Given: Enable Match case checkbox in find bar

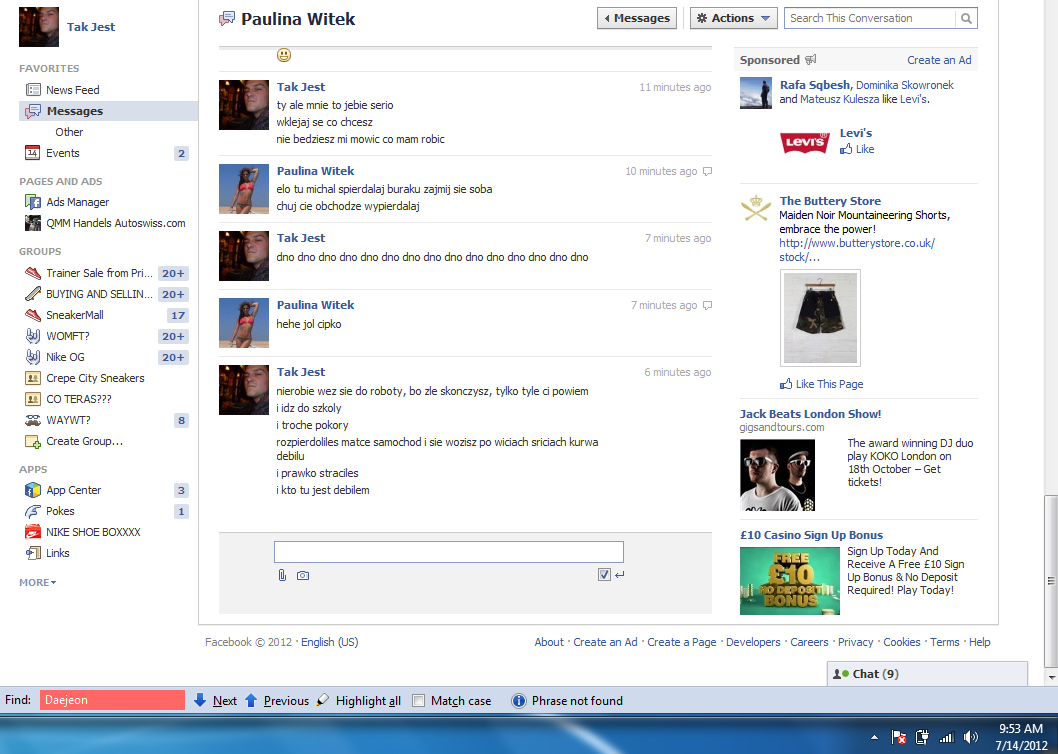Looking at the screenshot, I should point(418,701).
